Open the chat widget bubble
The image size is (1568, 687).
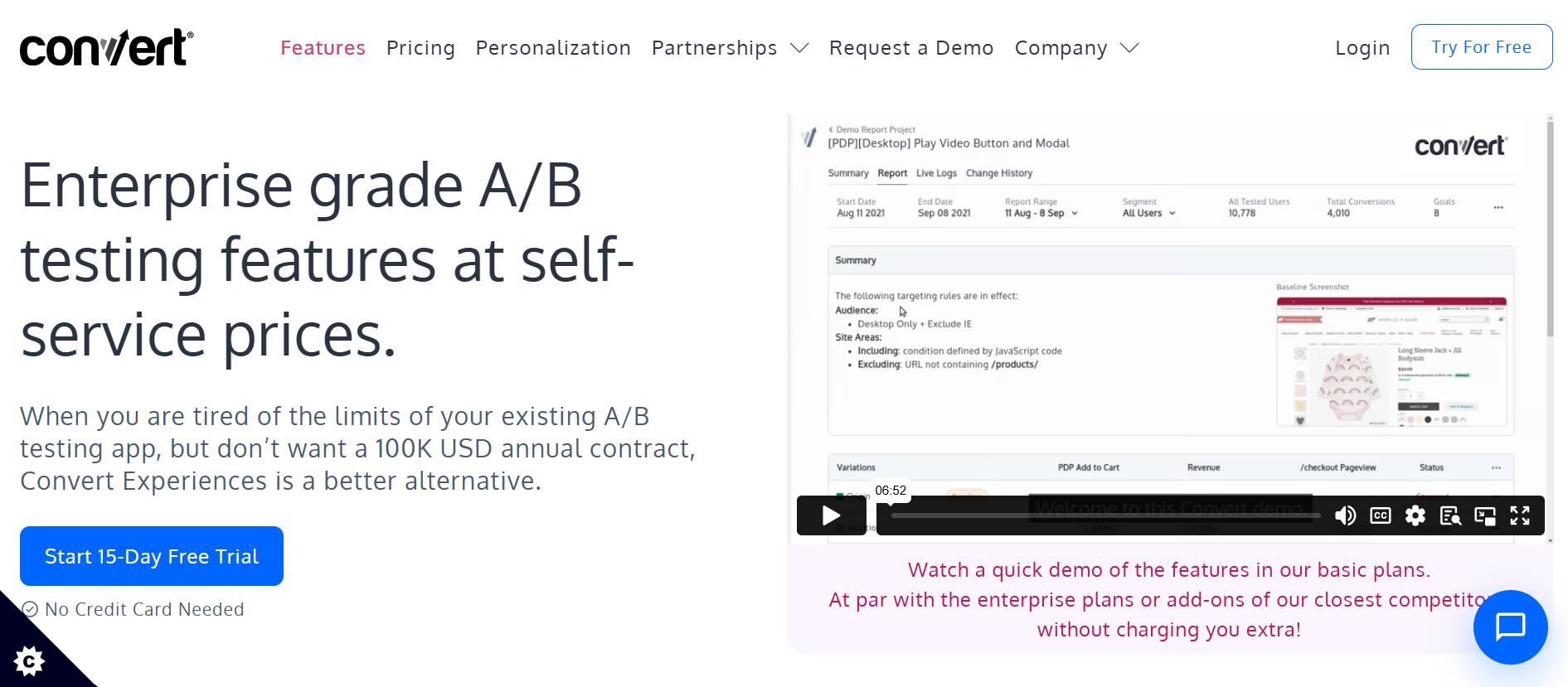[1510, 627]
